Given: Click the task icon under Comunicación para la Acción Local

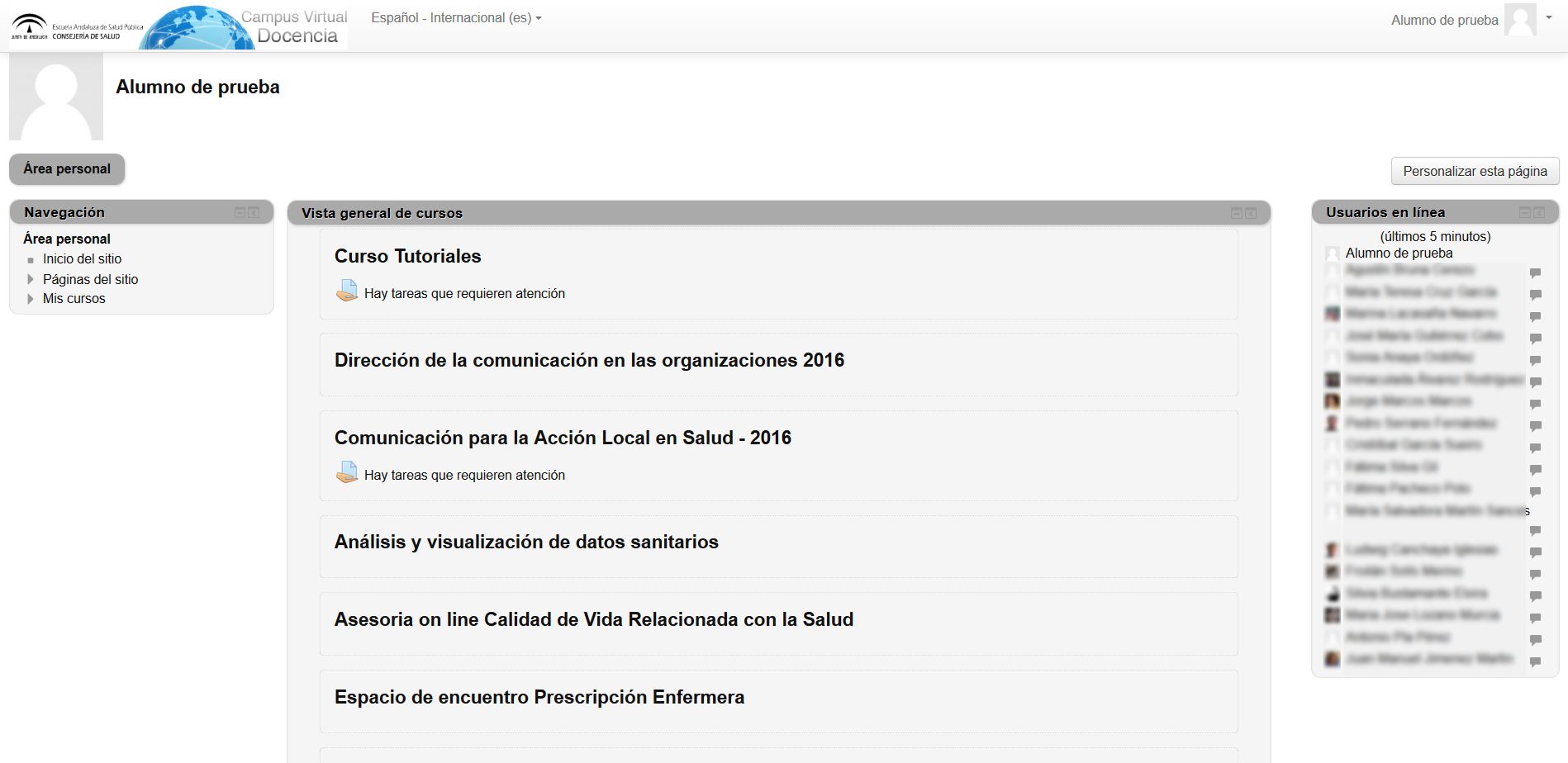Looking at the screenshot, I should pyautogui.click(x=347, y=473).
